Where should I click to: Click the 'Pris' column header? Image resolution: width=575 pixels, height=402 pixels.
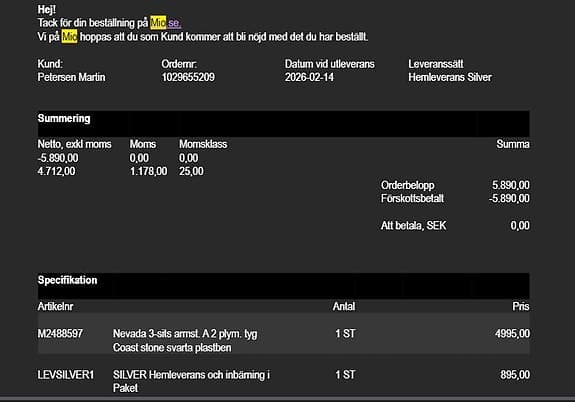521,306
